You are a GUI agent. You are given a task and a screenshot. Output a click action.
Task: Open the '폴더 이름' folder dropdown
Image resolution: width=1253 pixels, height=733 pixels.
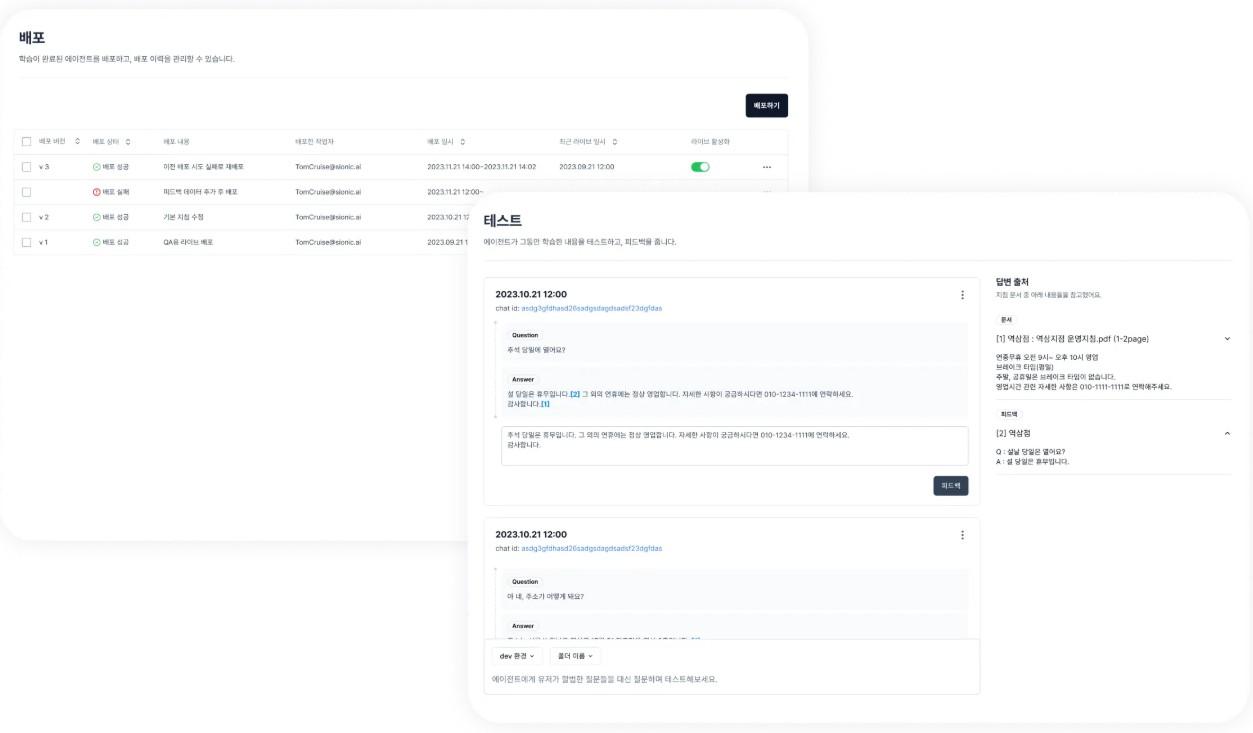click(x=575, y=656)
